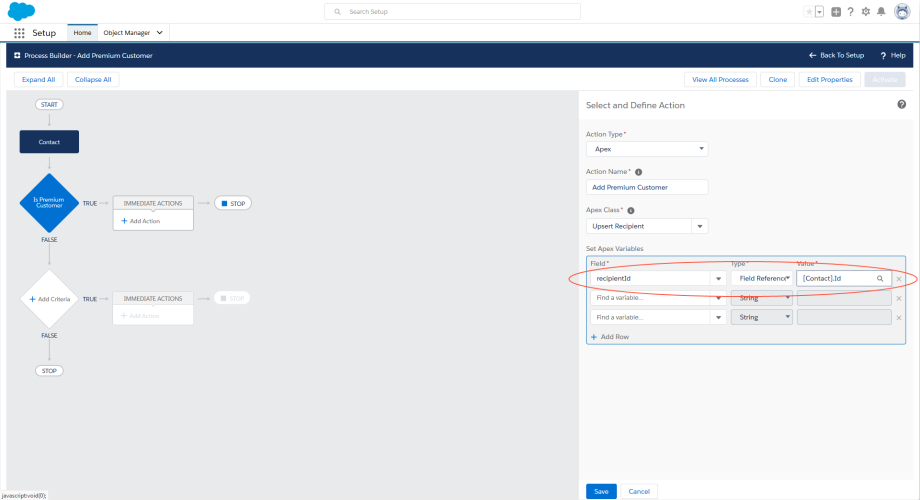Open the global actions plus icon
920x500 pixels.
836,12
